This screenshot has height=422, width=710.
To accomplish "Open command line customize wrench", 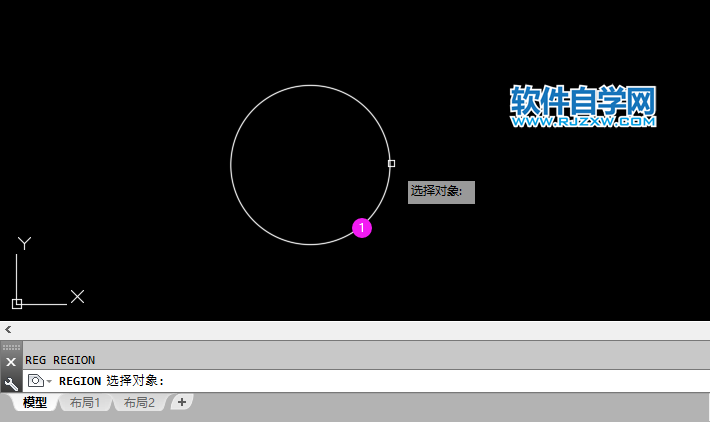I will 11,384.
